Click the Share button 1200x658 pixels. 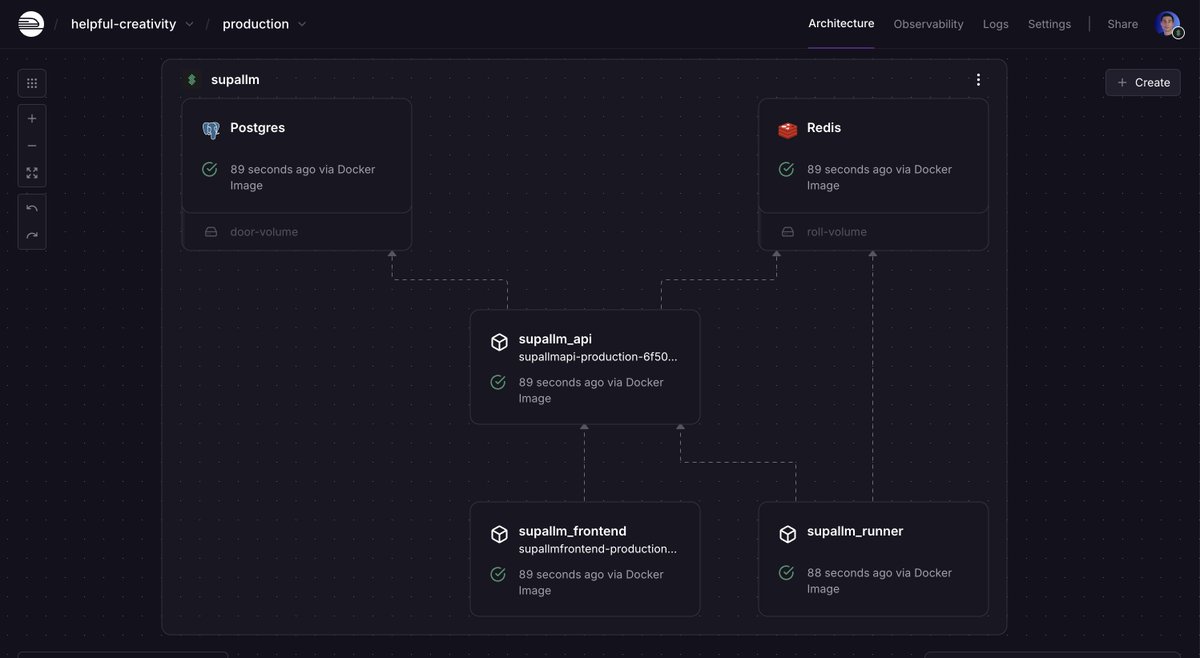pos(1122,24)
